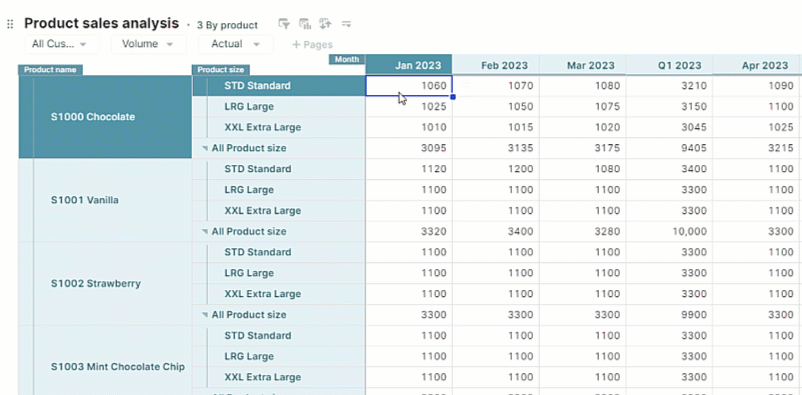This screenshot has width=802, height=395.
Task: Grab the six-dot handle beside Product sales analysis
Action: tap(10, 24)
